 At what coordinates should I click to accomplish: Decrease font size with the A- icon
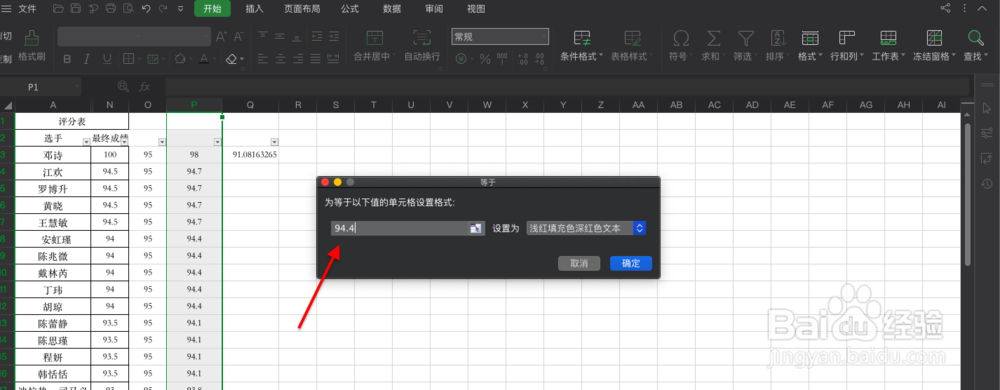[x=239, y=37]
